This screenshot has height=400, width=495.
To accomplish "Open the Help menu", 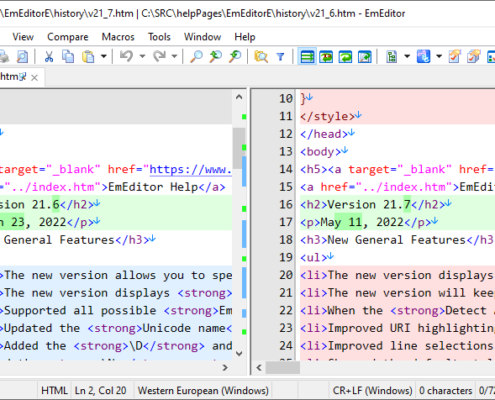I will pos(245,37).
